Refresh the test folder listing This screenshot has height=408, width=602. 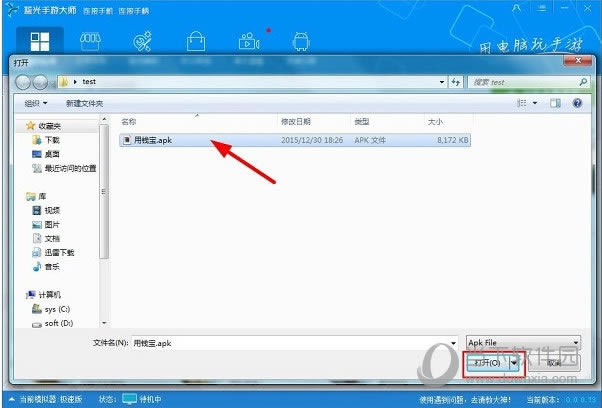[456, 82]
